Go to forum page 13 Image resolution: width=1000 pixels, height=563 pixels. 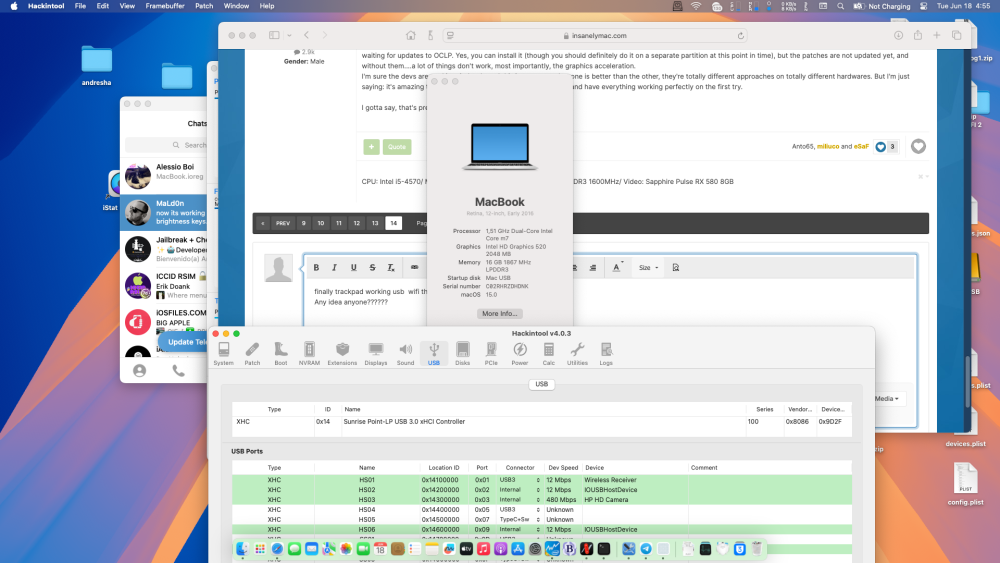click(x=375, y=223)
